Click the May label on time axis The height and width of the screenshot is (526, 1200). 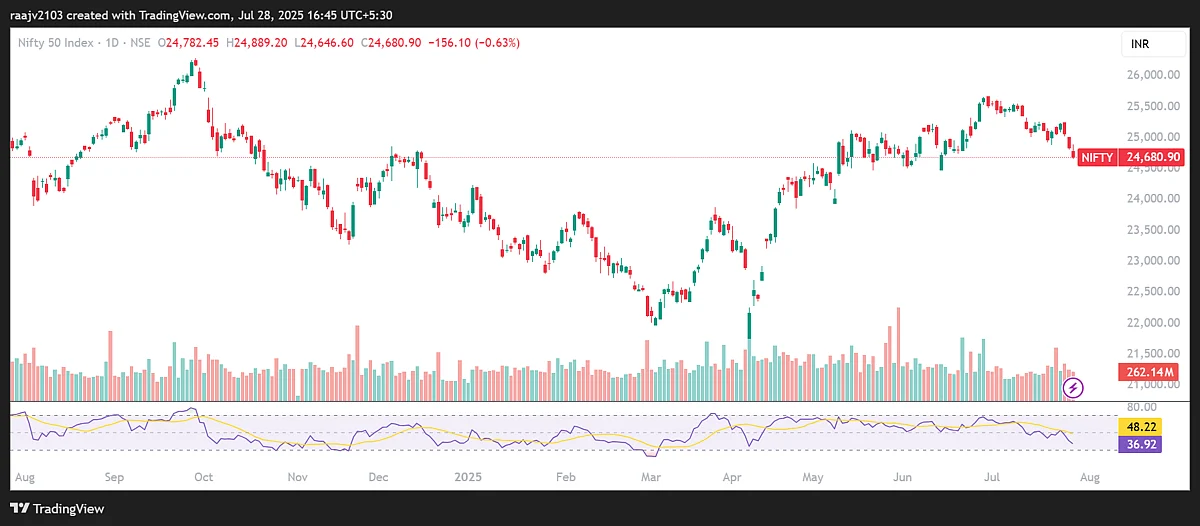813,479
